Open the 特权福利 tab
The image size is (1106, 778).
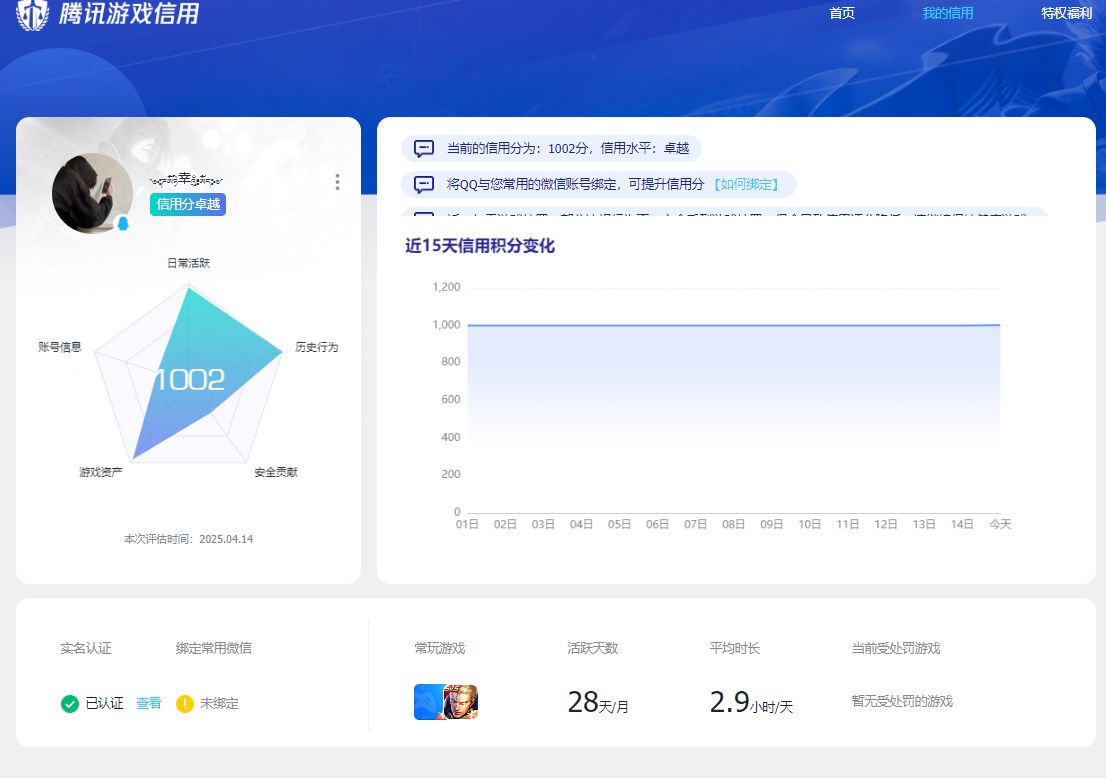pos(1066,13)
